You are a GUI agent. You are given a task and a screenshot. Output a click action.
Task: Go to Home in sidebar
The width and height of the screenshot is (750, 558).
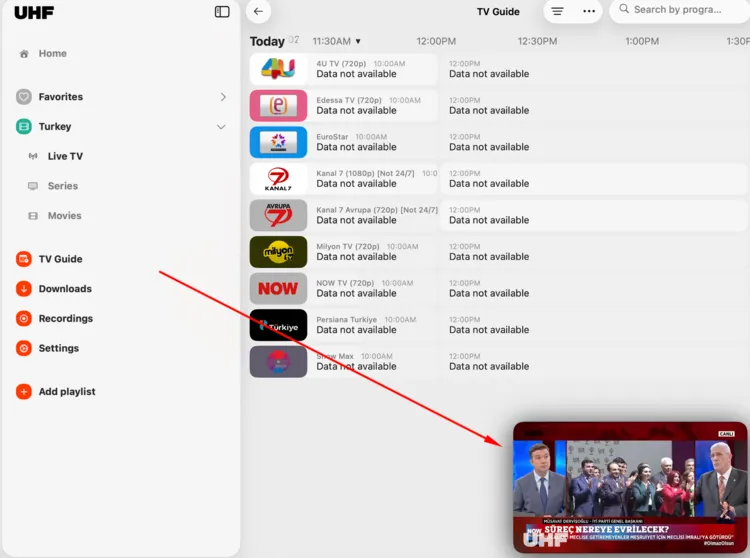(x=52, y=54)
